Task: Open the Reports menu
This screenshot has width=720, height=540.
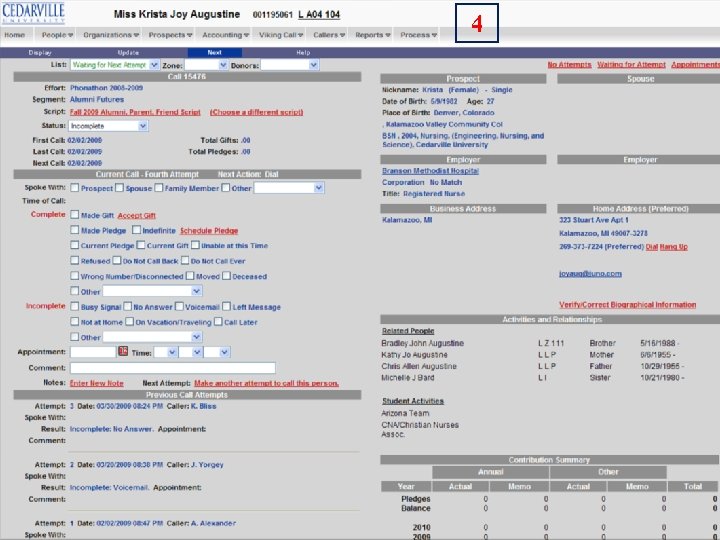Action: coord(373,35)
